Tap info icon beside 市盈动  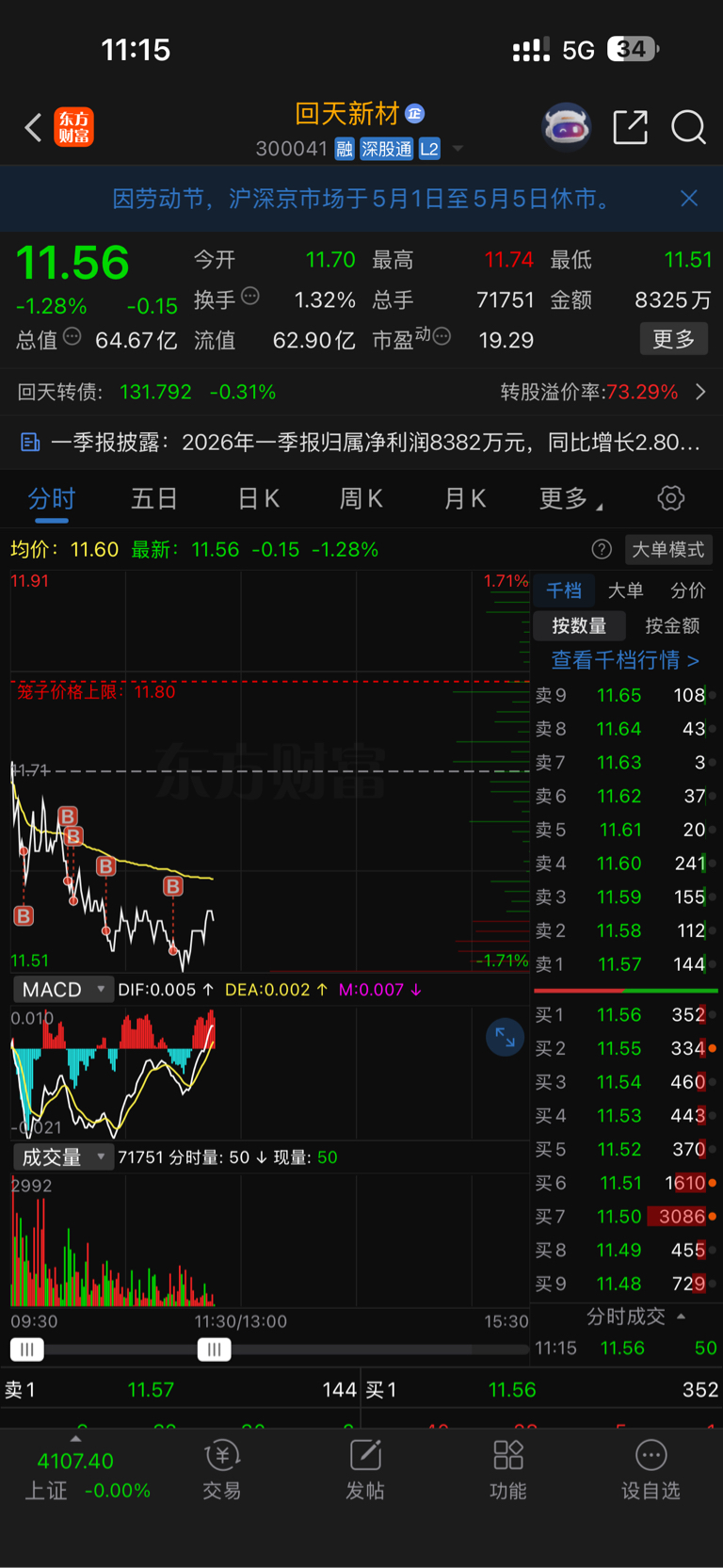pos(442,336)
